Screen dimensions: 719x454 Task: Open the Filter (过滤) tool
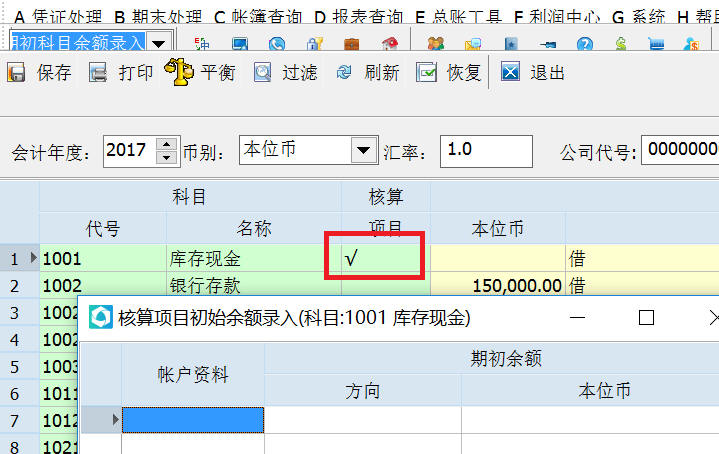click(285, 72)
